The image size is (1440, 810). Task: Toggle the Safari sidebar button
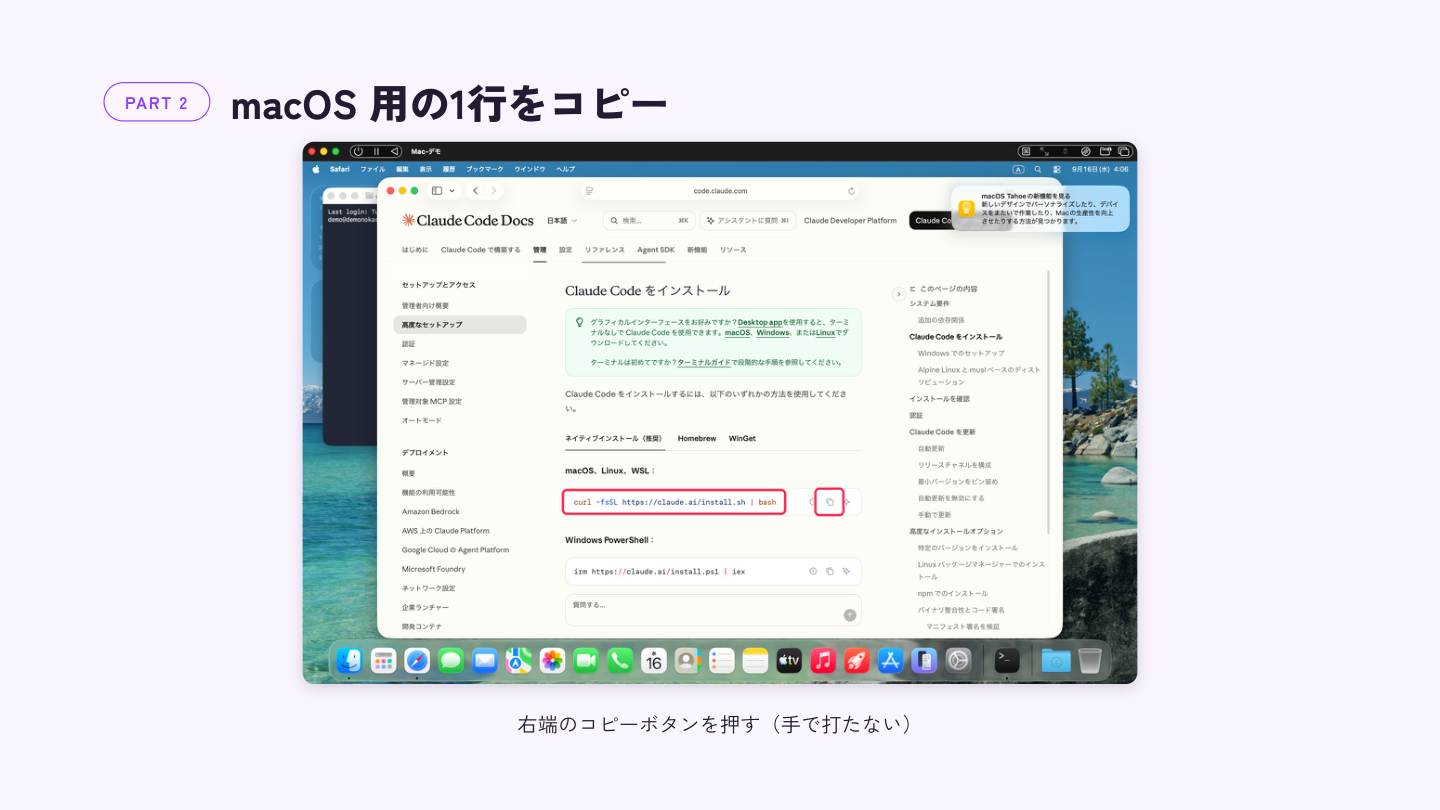(436, 191)
